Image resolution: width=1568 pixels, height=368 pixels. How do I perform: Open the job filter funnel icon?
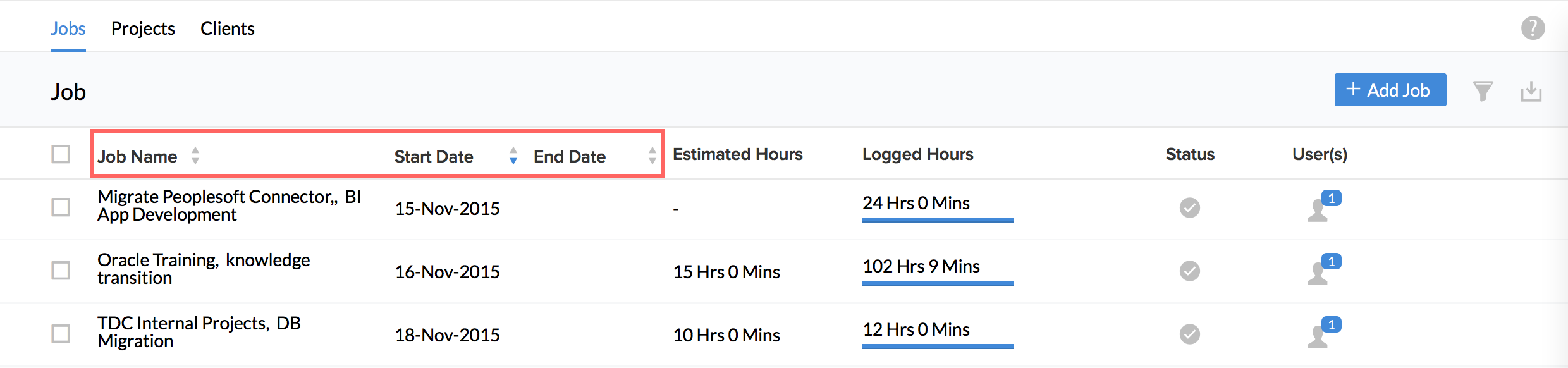pos(1483,91)
